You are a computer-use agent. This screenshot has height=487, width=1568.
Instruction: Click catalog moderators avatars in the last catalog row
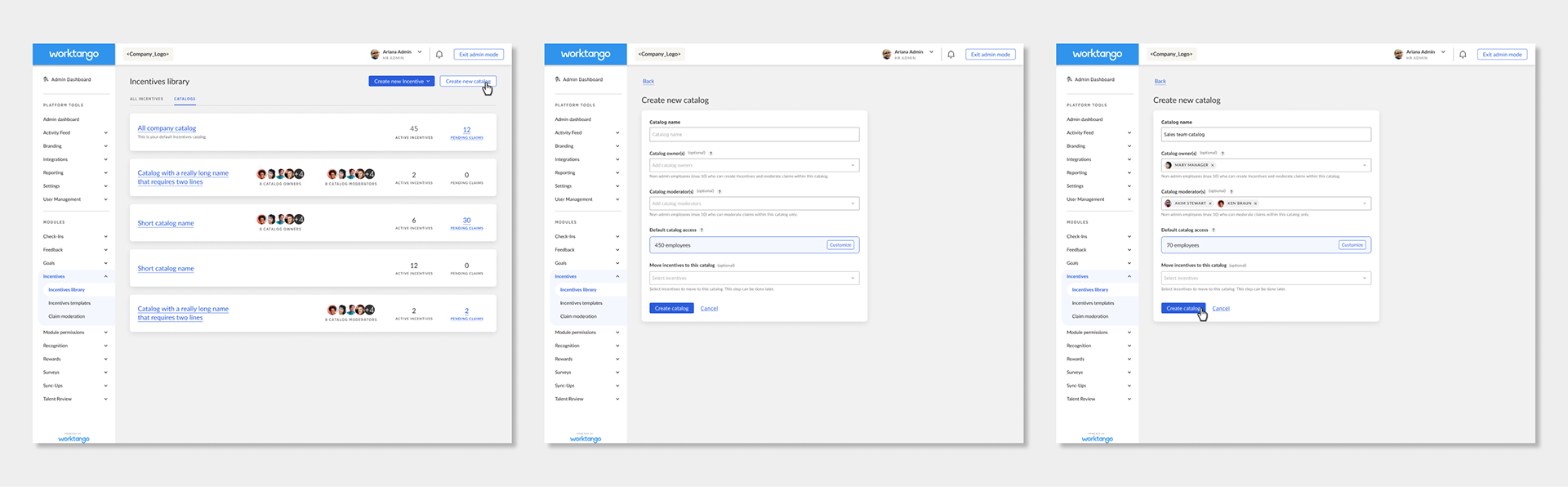(x=351, y=310)
